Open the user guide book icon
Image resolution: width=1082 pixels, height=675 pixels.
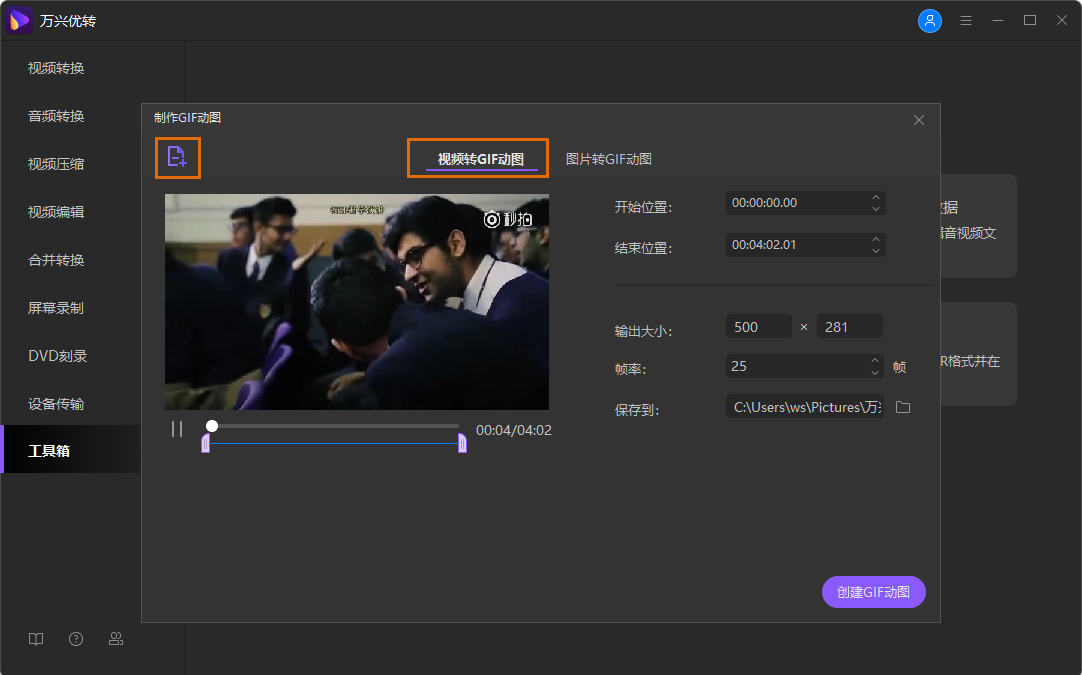pos(36,639)
